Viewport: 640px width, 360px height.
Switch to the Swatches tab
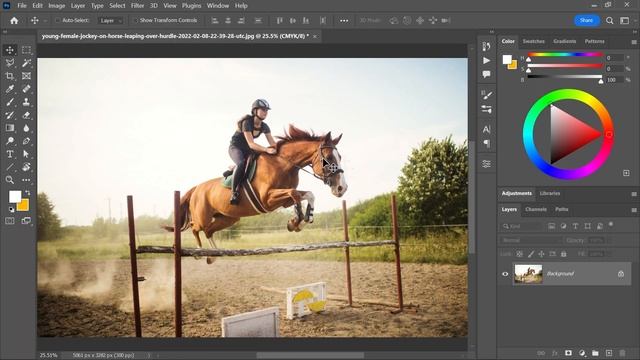(533, 41)
